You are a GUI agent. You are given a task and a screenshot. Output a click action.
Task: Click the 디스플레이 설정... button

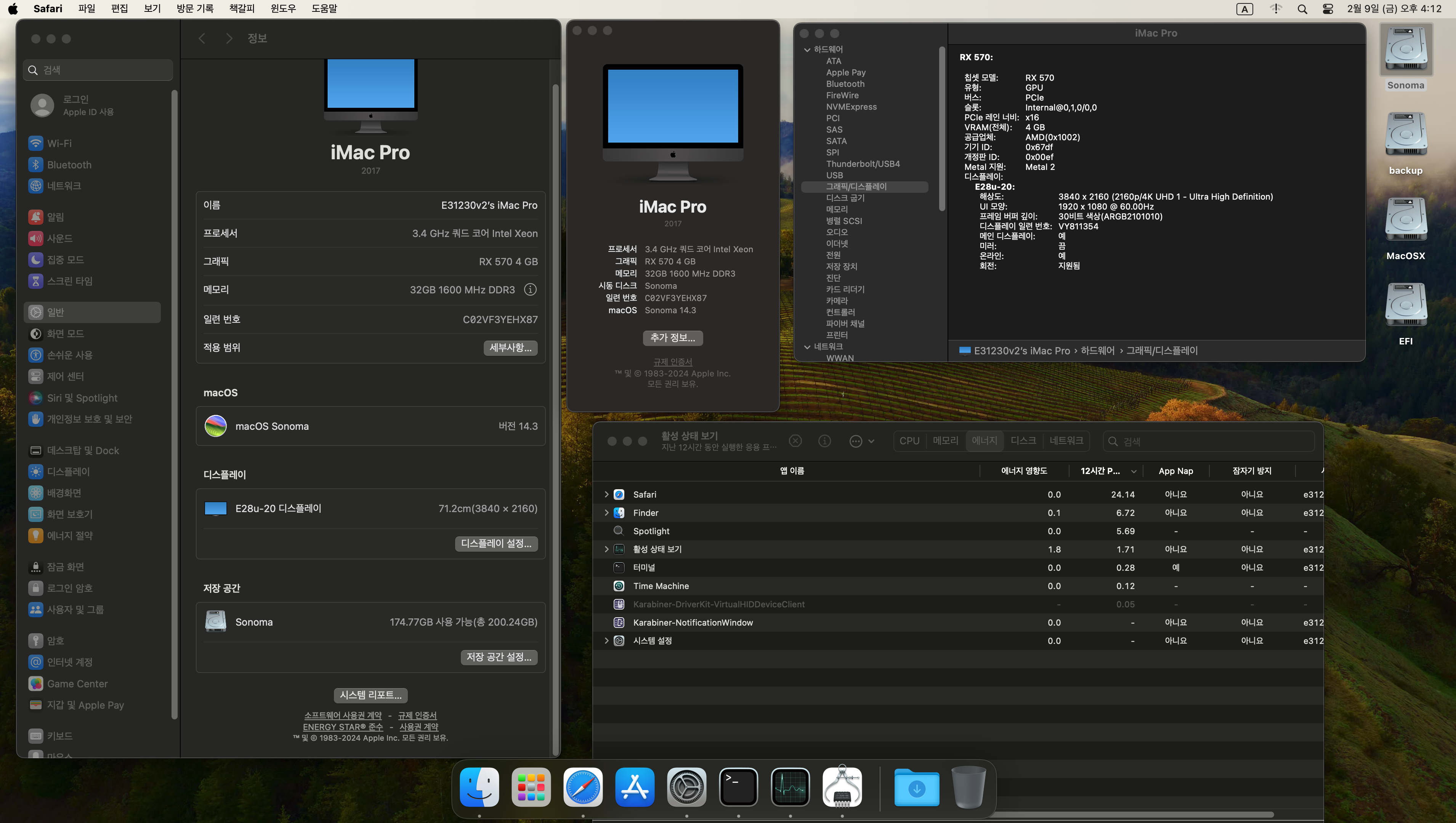click(496, 544)
